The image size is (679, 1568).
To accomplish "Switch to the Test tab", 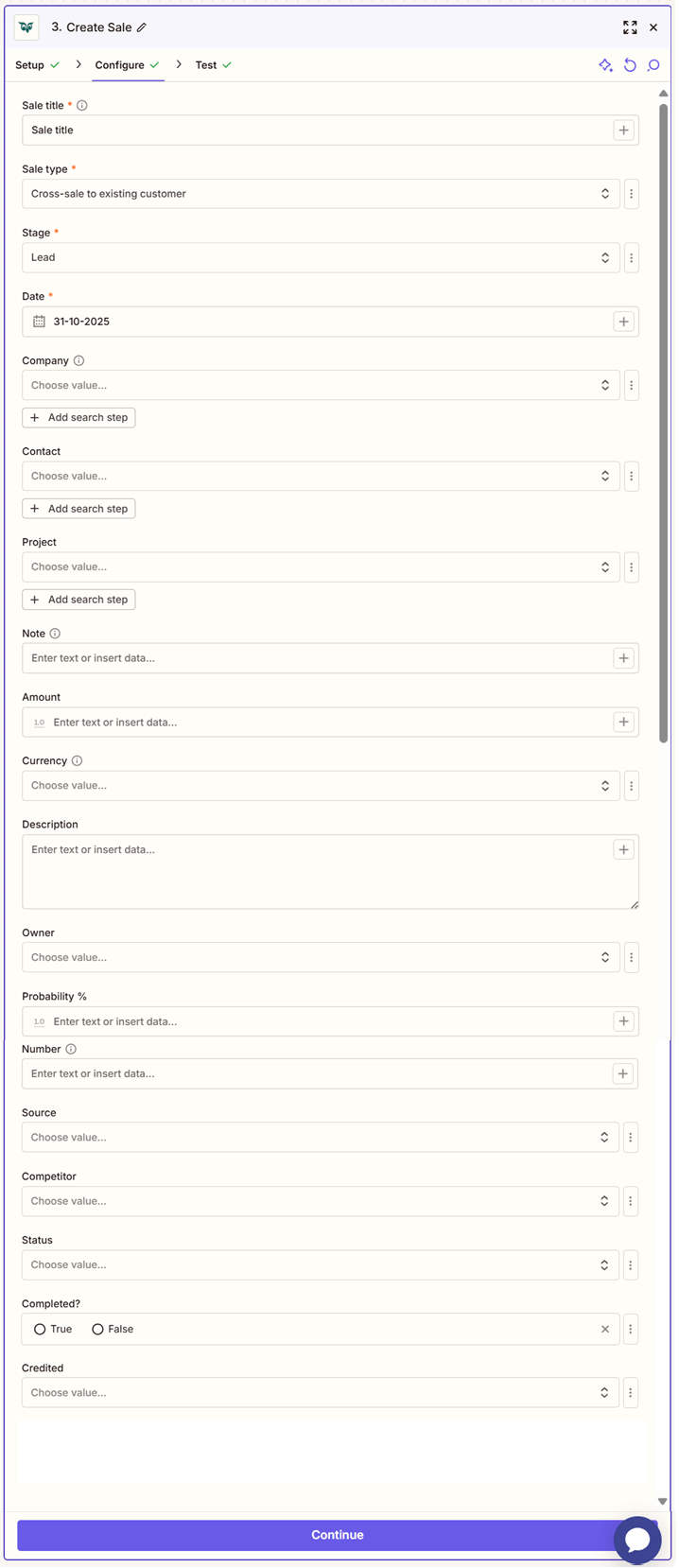I will [206, 65].
